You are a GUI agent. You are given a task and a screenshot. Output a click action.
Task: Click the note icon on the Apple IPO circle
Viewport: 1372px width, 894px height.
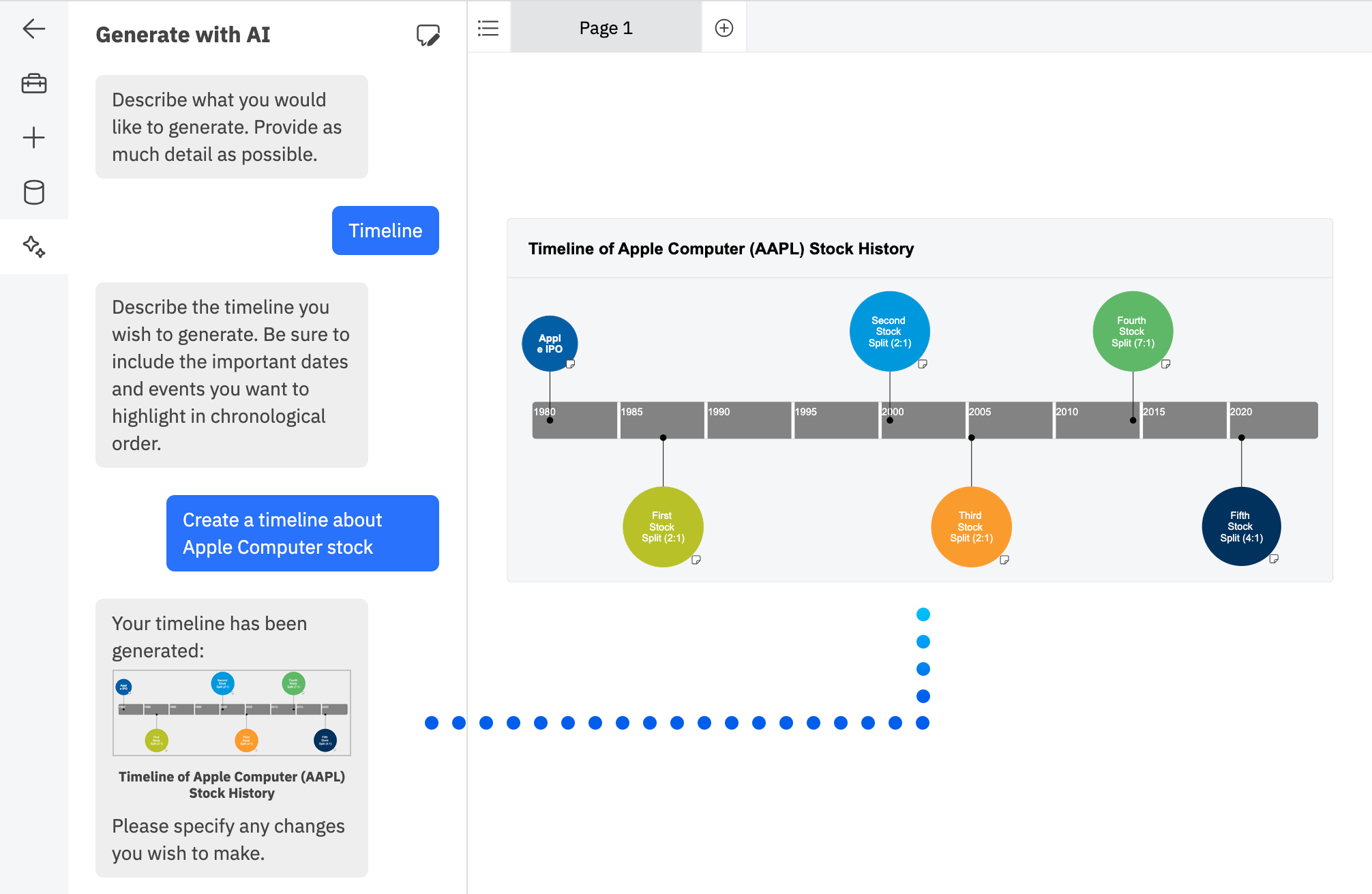571,364
